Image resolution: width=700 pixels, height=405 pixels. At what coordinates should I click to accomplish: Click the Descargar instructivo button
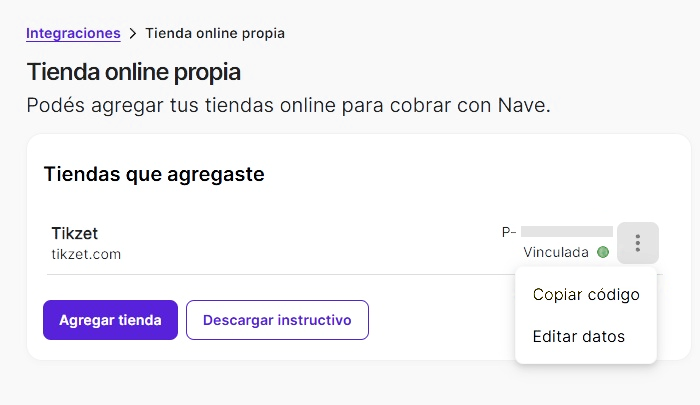click(277, 320)
